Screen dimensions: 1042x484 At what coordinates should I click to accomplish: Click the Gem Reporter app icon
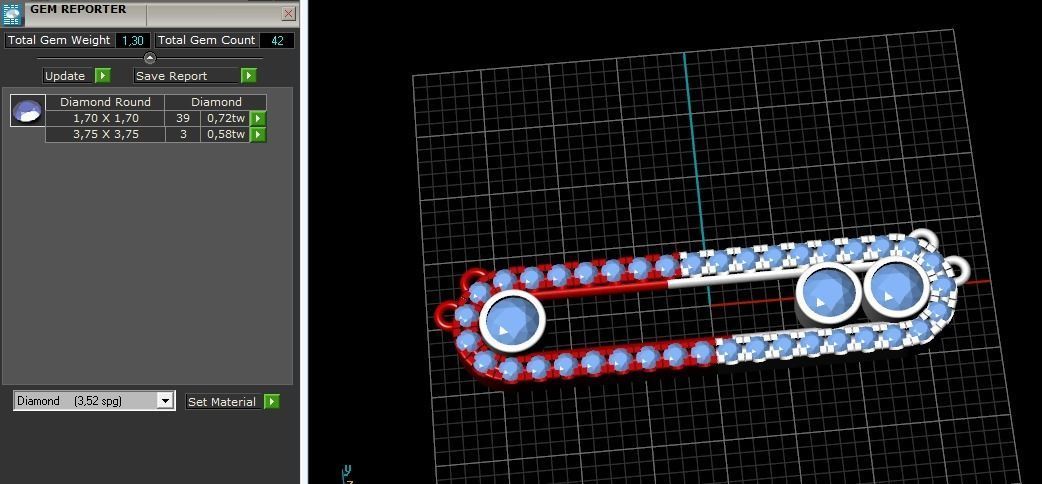point(12,13)
